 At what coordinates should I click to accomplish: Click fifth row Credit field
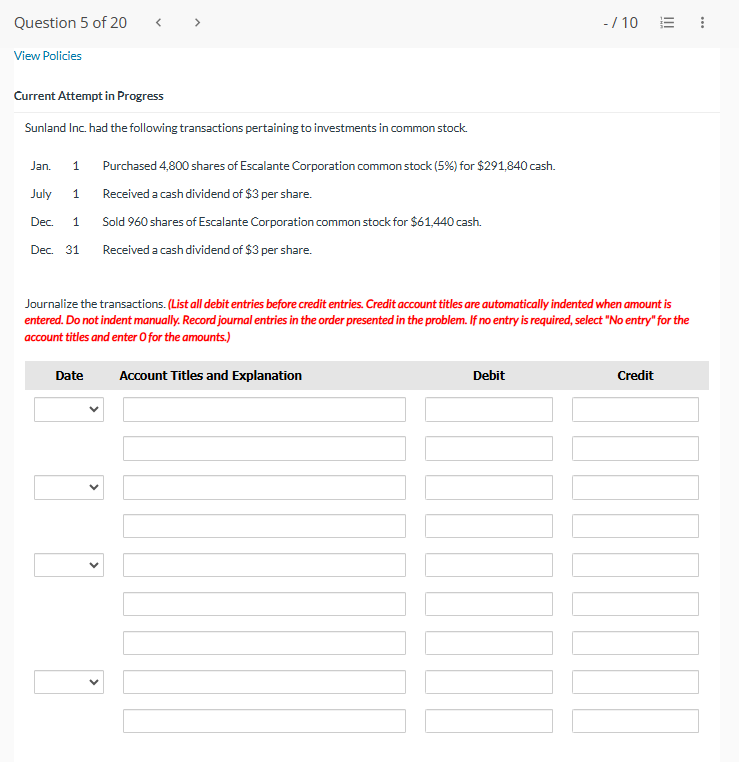(x=636, y=565)
